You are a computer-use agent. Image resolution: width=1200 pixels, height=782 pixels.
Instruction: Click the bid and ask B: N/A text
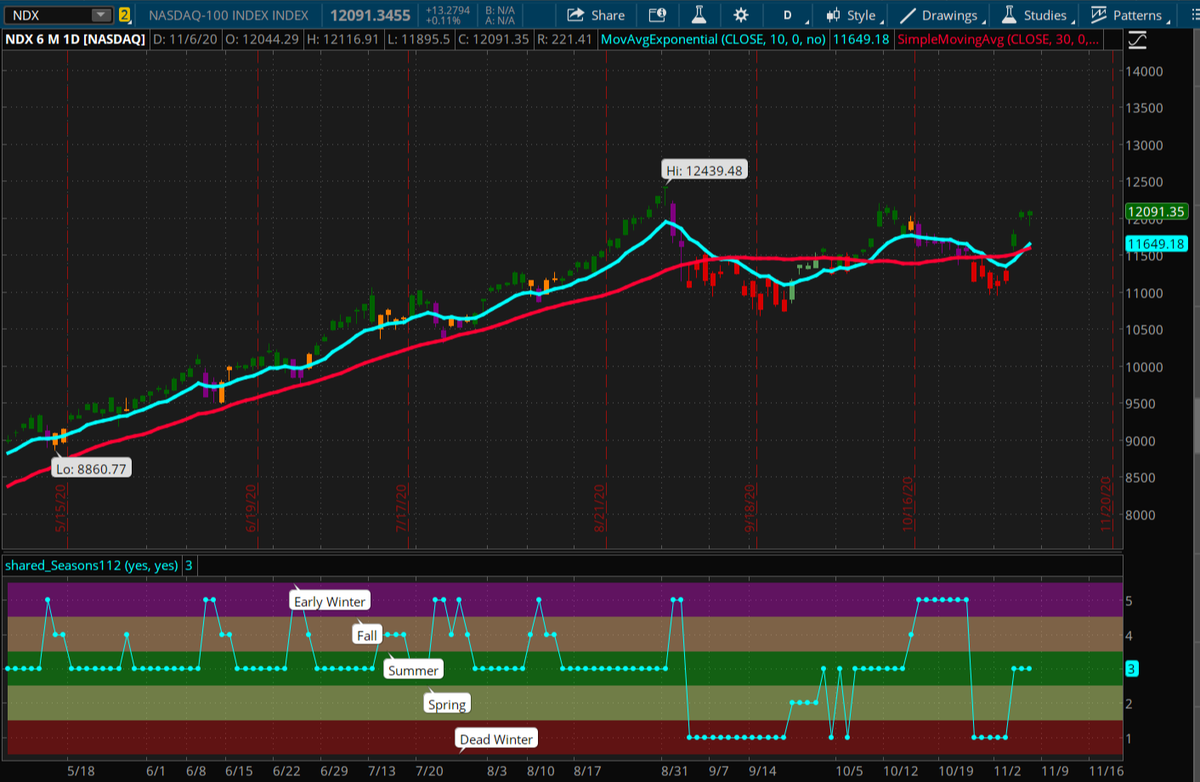click(x=501, y=10)
